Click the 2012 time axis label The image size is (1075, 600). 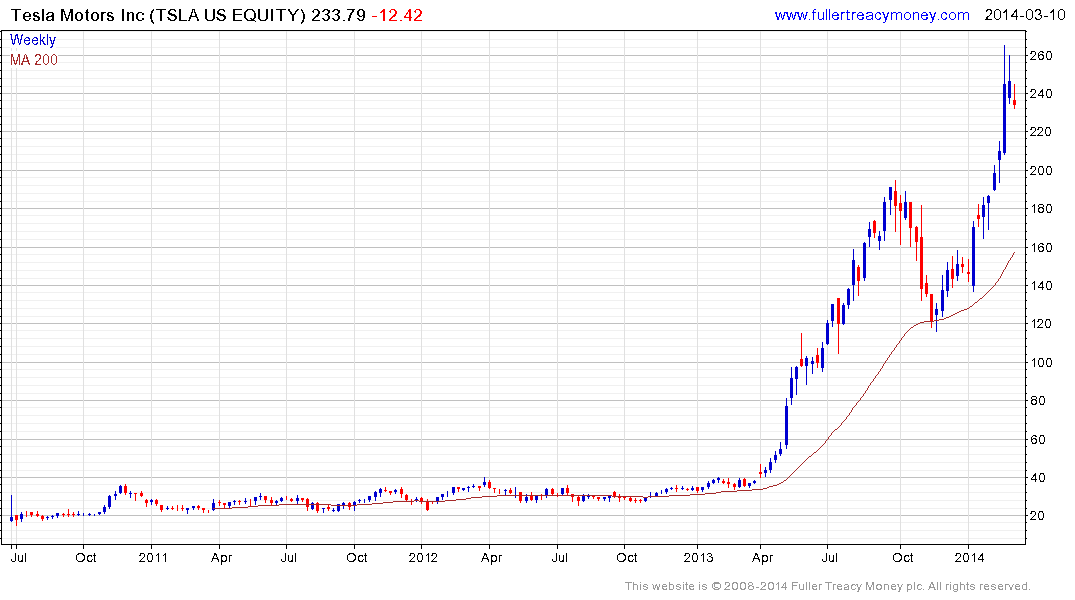pyautogui.click(x=423, y=557)
